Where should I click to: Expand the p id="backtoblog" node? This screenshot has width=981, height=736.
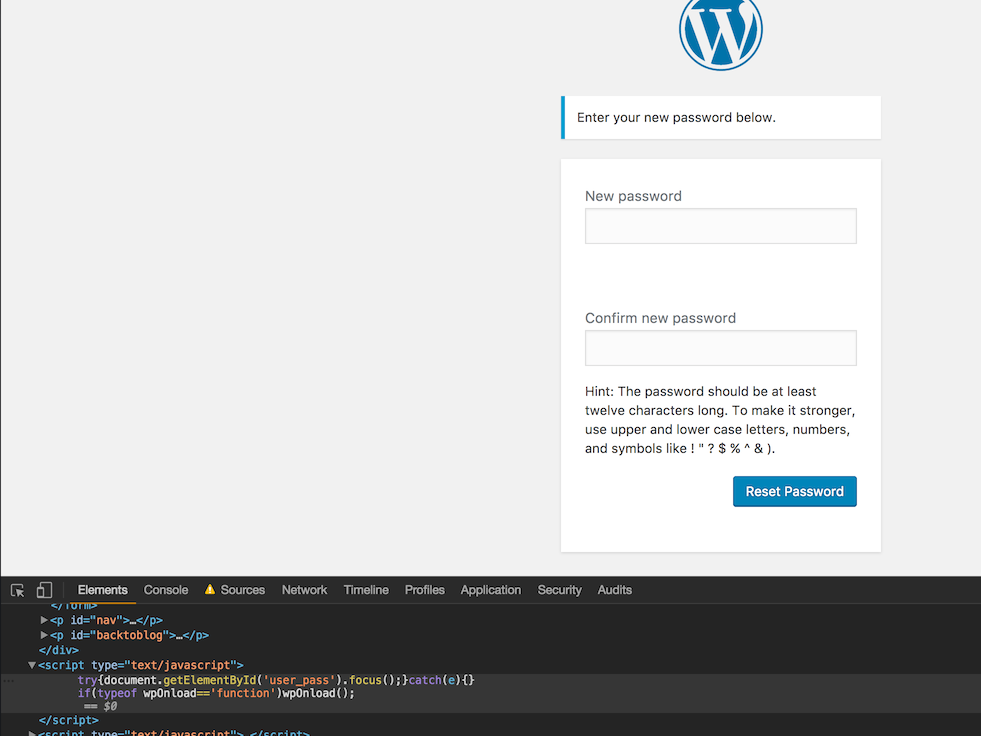44,635
